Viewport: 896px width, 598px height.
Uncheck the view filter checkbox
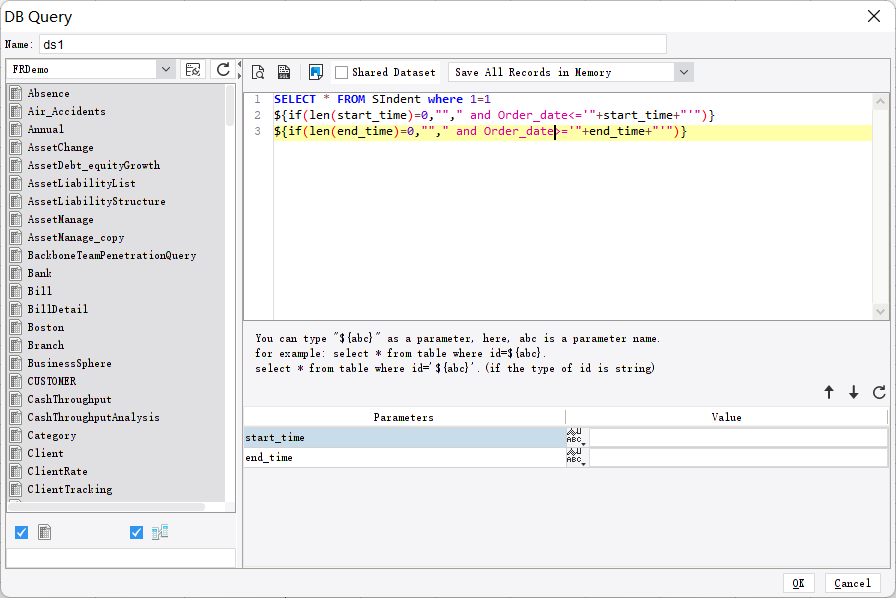coord(136,532)
